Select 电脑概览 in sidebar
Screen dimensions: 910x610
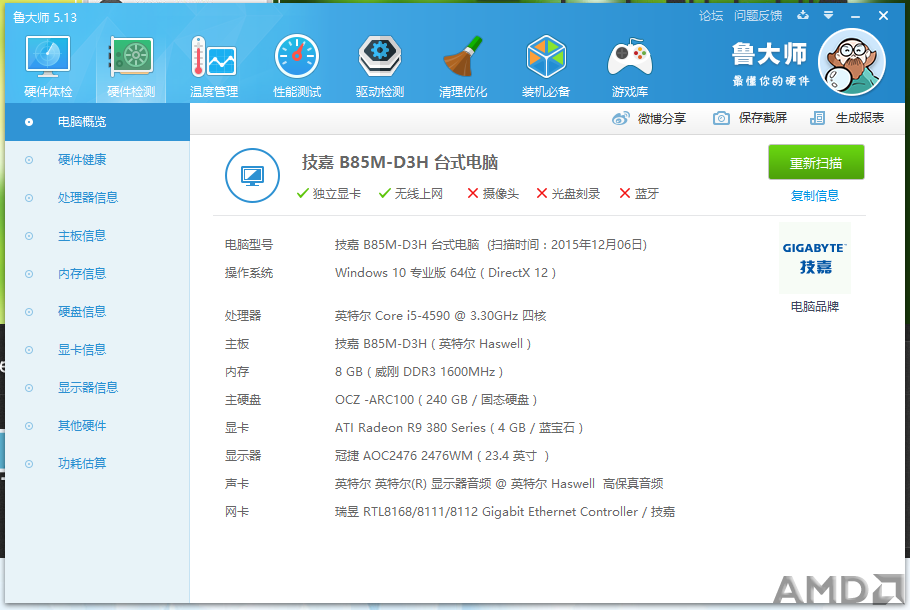point(98,122)
